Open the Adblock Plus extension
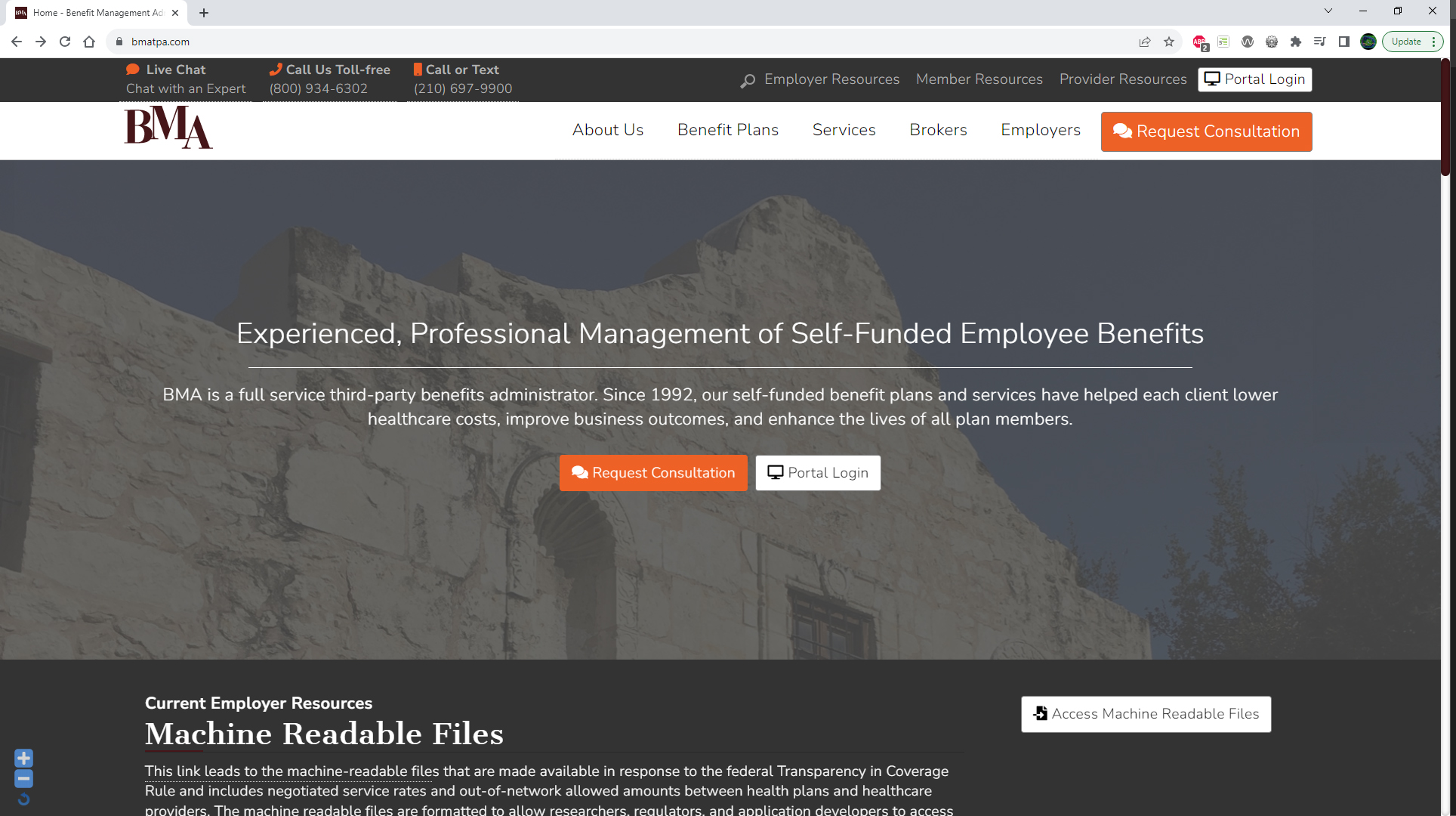The width and height of the screenshot is (1456, 816). click(x=1199, y=42)
